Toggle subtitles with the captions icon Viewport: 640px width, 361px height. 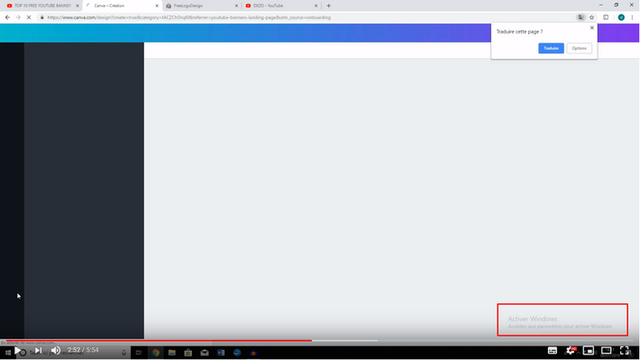tap(552, 350)
